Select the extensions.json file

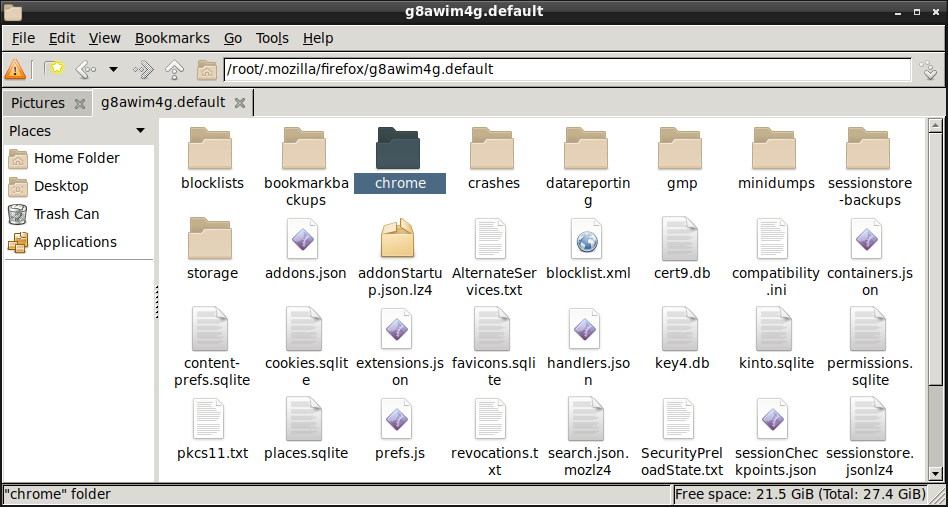point(400,347)
